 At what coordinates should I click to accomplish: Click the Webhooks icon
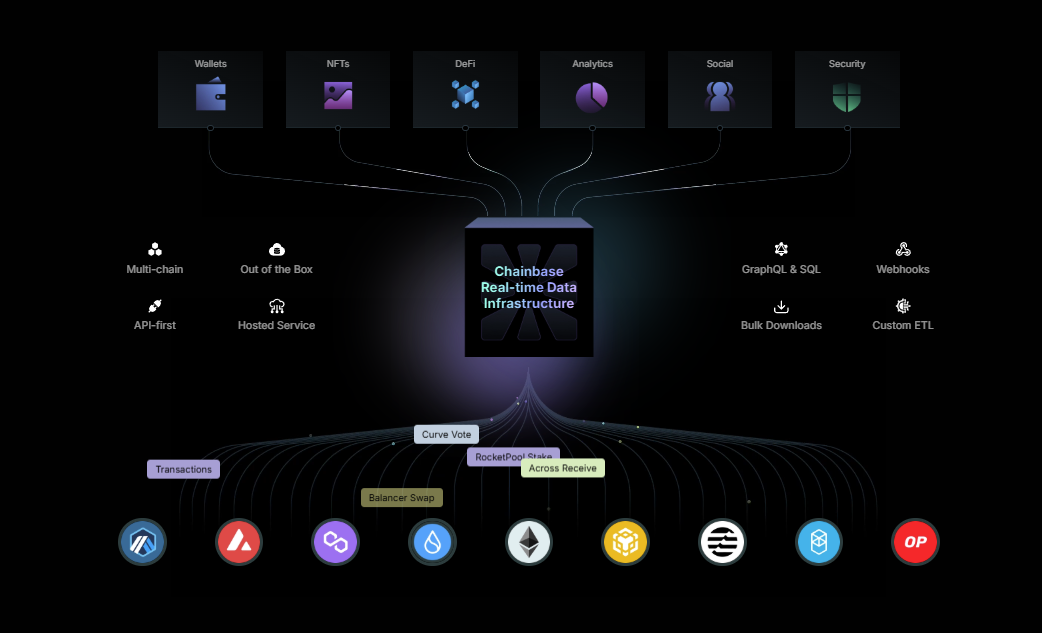click(902, 249)
